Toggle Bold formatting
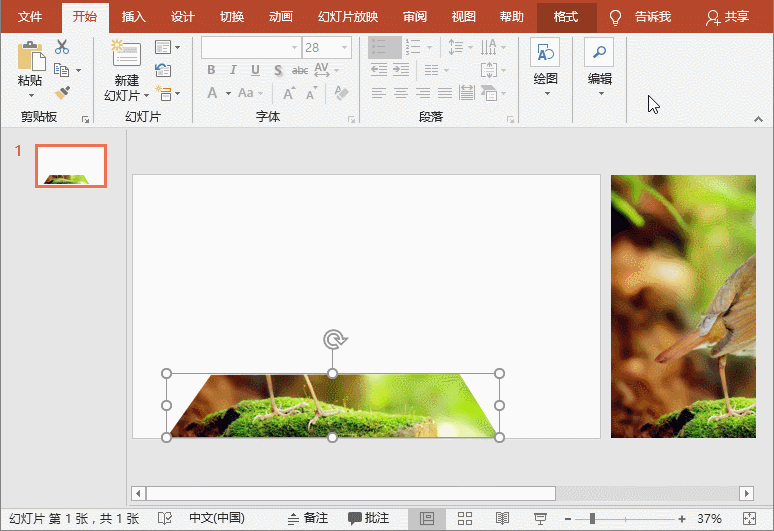774x531 pixels. [211, 70]
